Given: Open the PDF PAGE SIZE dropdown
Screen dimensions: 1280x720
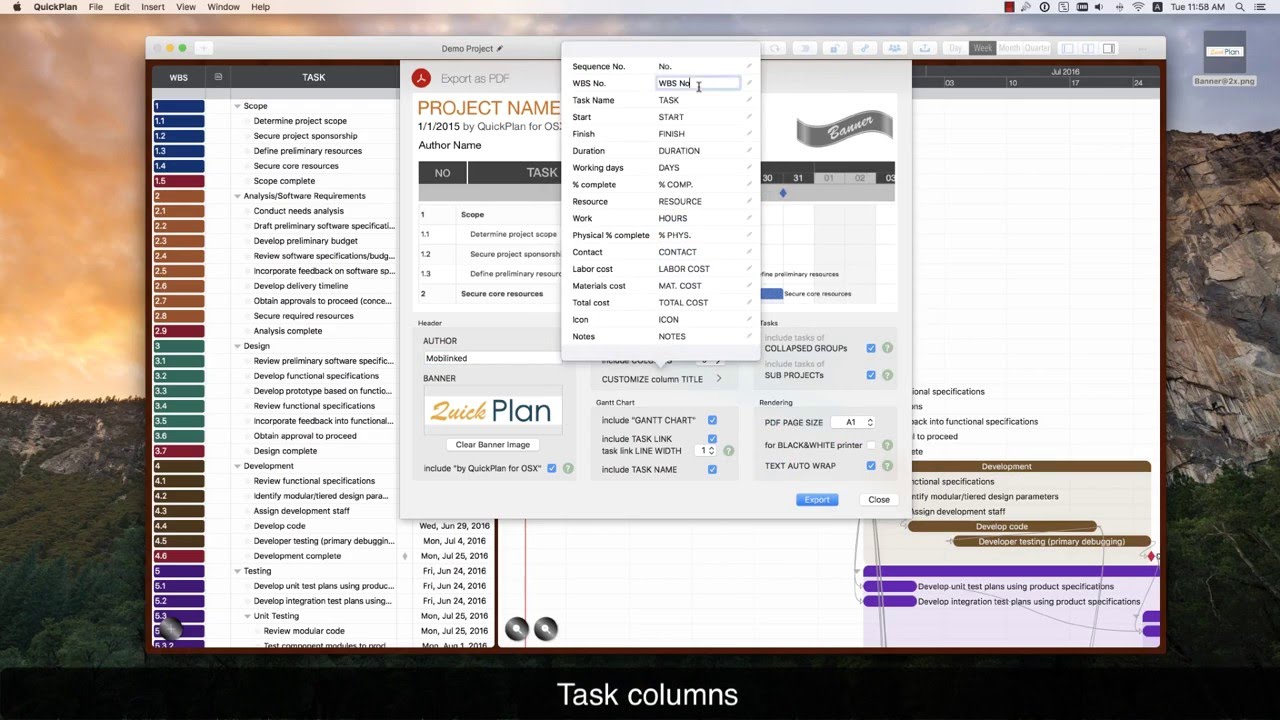Looking at the screenshot, I should [x=853, y=422].
